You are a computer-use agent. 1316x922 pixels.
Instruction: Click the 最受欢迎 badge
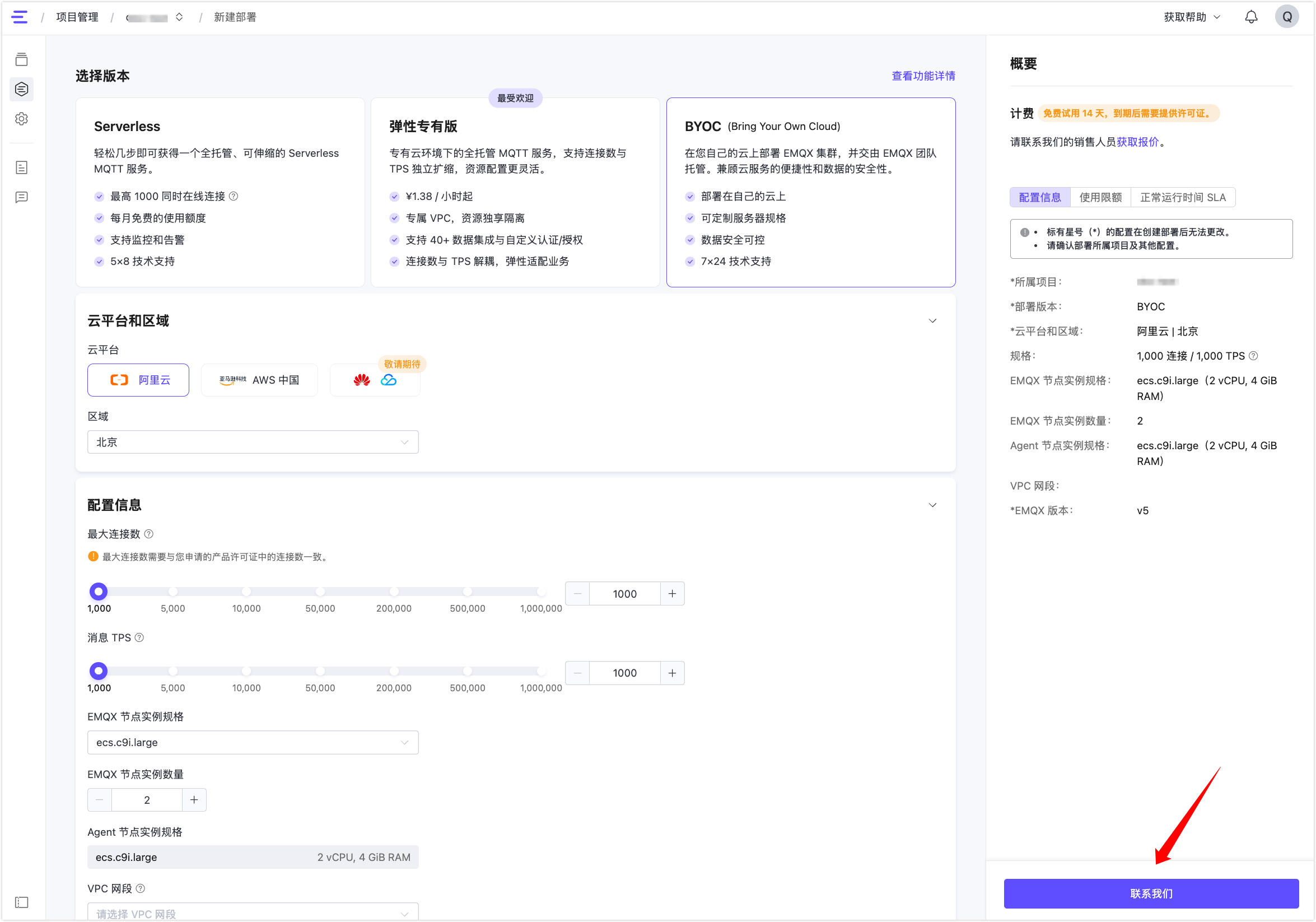pos(515,98)
